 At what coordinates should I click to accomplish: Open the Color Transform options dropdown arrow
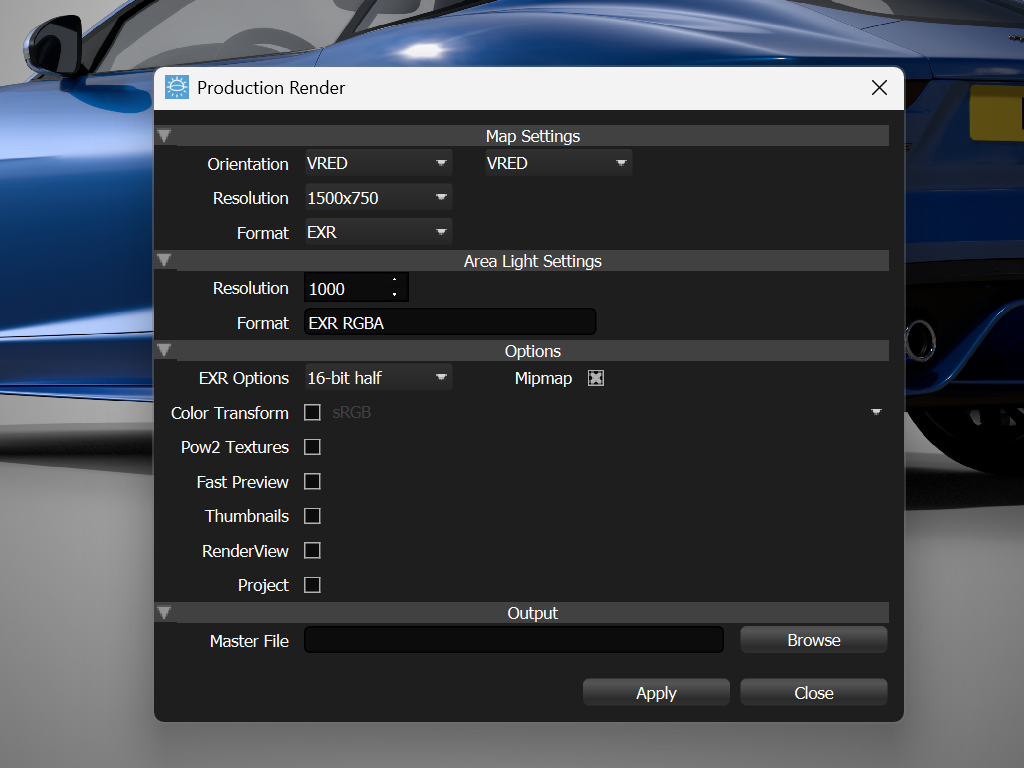(877, 411)
